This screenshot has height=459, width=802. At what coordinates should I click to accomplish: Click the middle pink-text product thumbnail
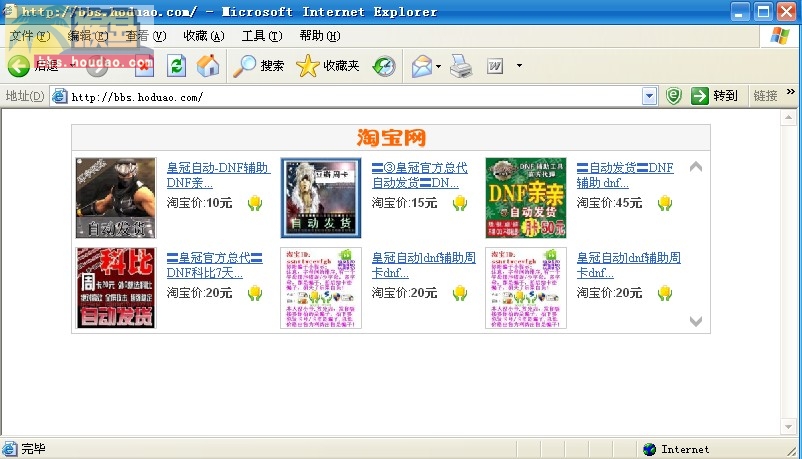(x=321, y=288)
